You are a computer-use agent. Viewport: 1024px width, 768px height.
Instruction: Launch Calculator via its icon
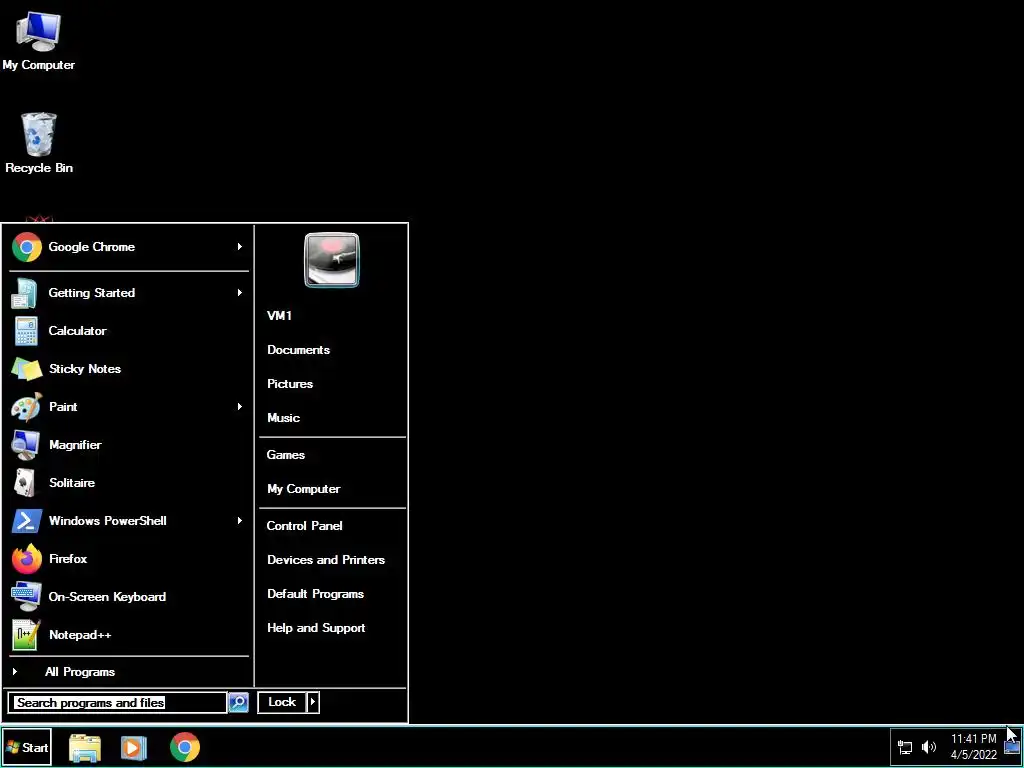coord(26,331)
